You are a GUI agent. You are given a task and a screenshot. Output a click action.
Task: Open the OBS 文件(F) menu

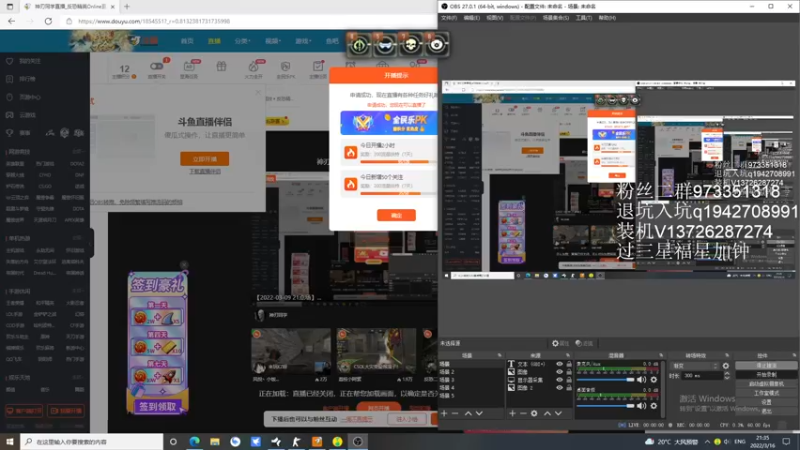[449, 18]
